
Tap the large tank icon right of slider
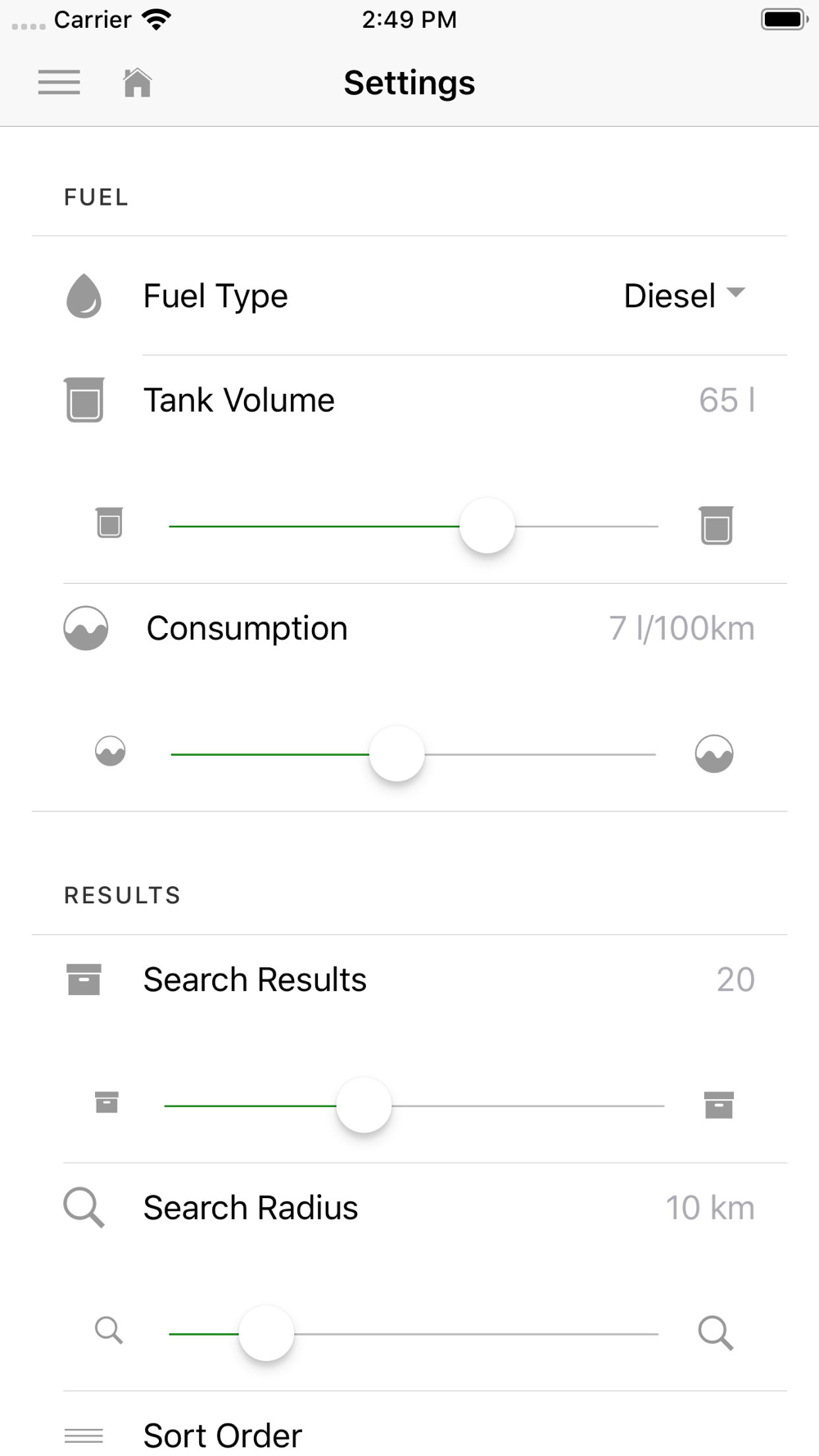click(716, 525)
